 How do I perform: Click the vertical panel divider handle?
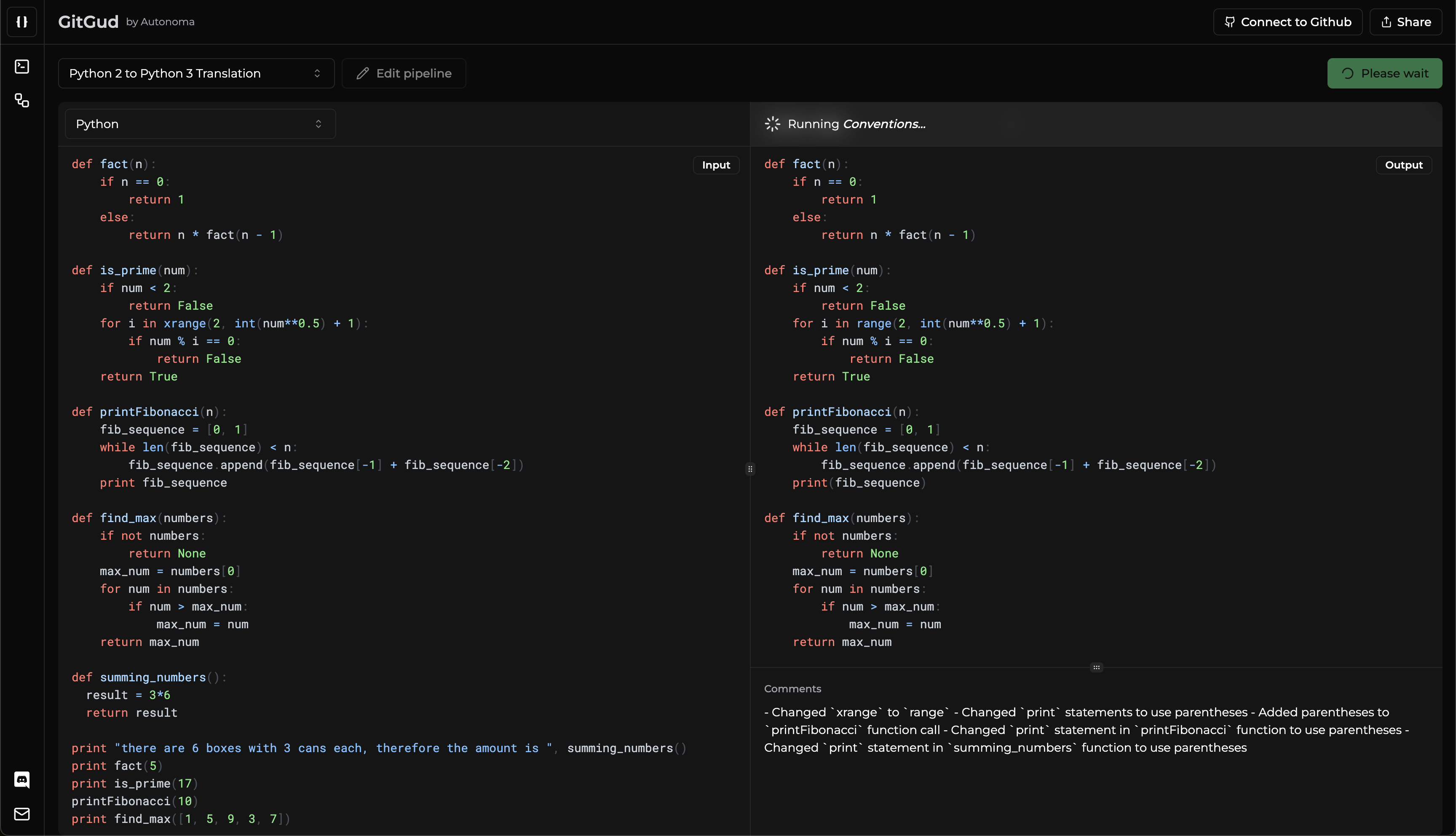tap(750, 469)
